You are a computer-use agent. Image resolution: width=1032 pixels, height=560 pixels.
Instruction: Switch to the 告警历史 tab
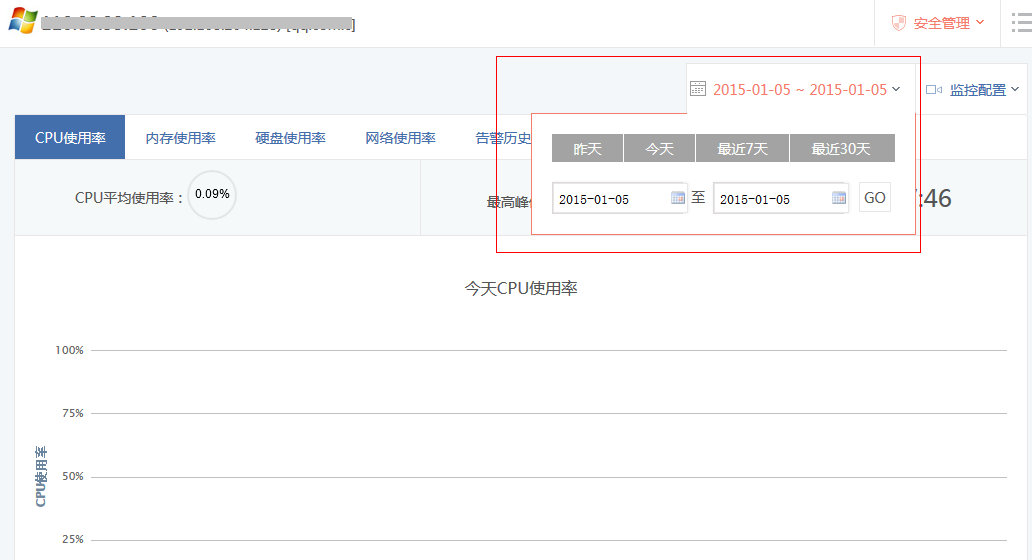[503, 138]
